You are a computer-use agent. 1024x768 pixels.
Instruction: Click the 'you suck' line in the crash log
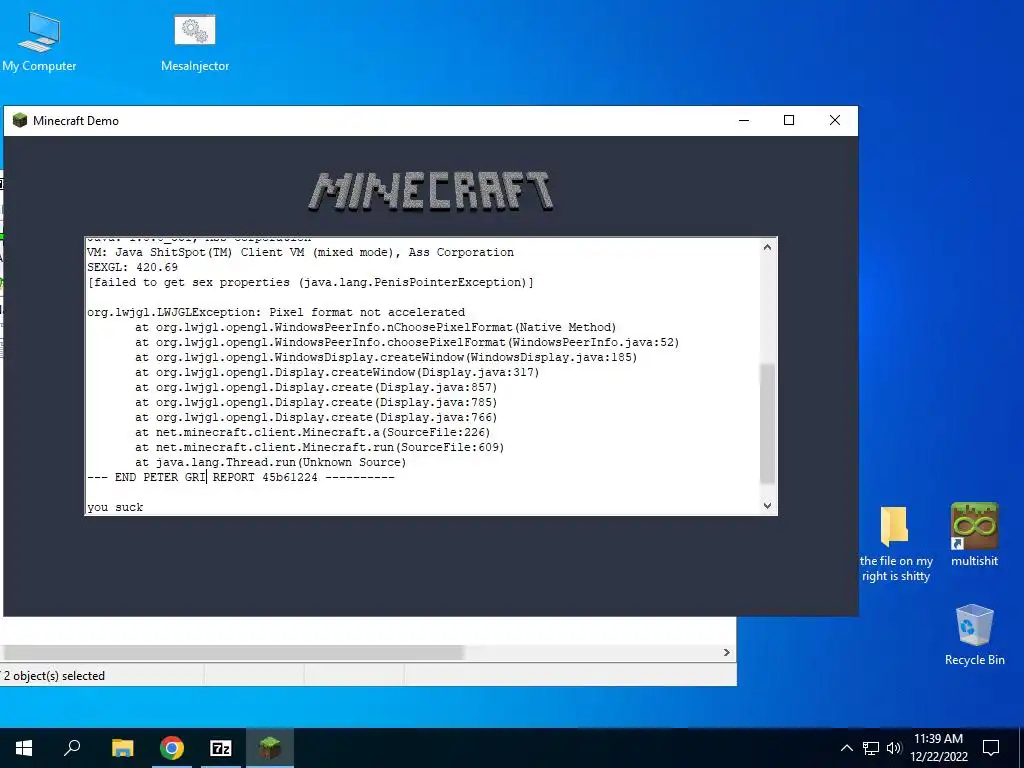[x=115, y=507]
